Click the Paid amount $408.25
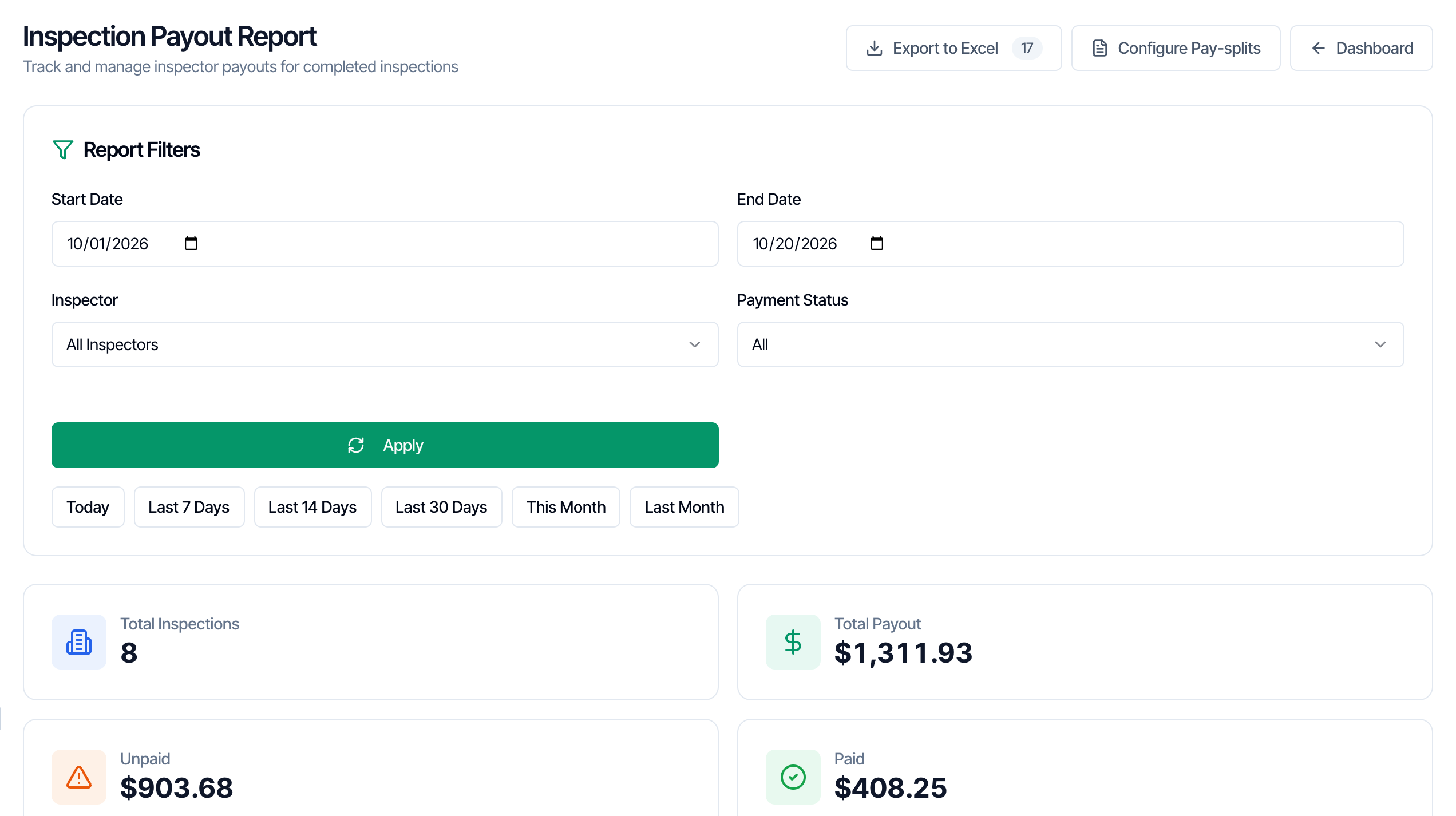The width and height of the screenshot is (1456, 816). (891, 788)
